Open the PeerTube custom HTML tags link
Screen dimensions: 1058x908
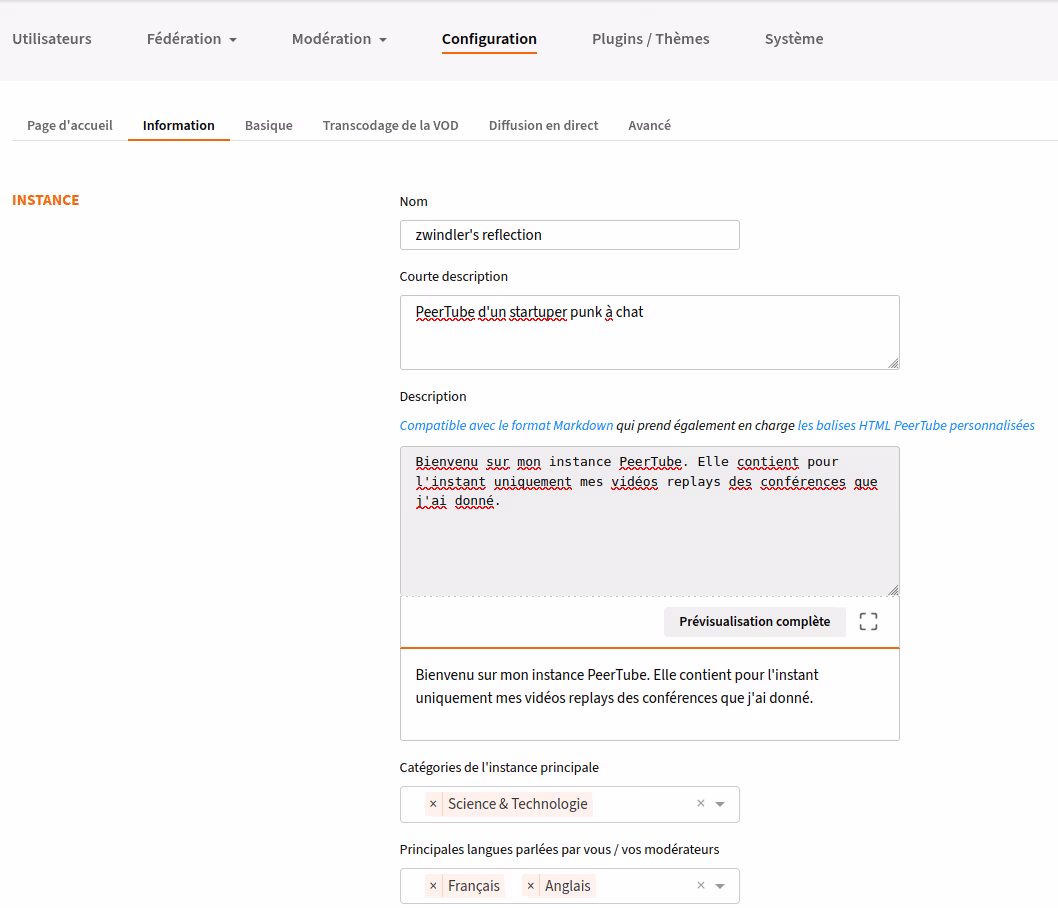click(915, 426)
